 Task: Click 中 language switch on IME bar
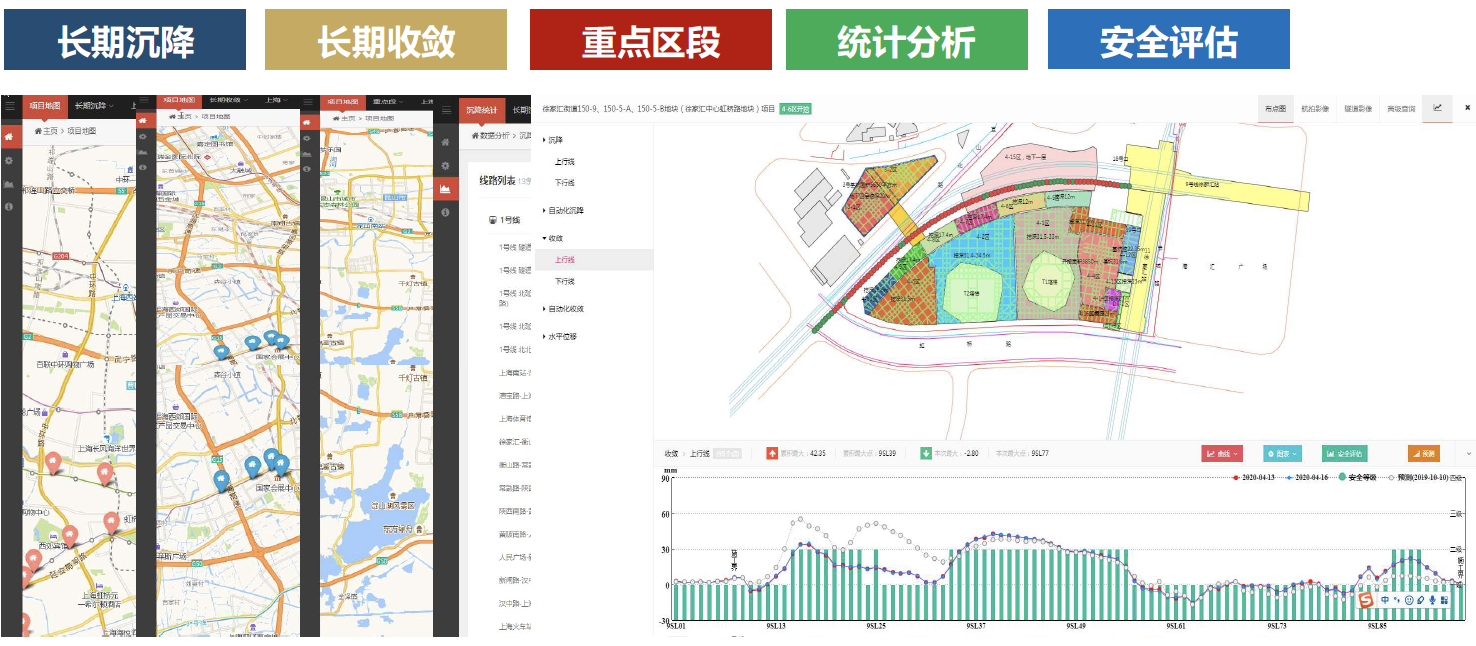pyautogui.click(x=1385, y=600)
